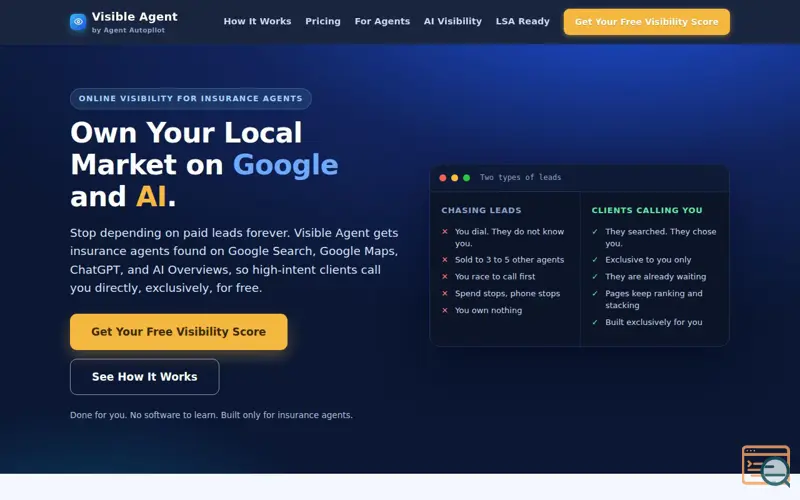This screenshot has height=500, width=800.
Task: Click the red dot in leads window
Action: click(x=443, y=178)
